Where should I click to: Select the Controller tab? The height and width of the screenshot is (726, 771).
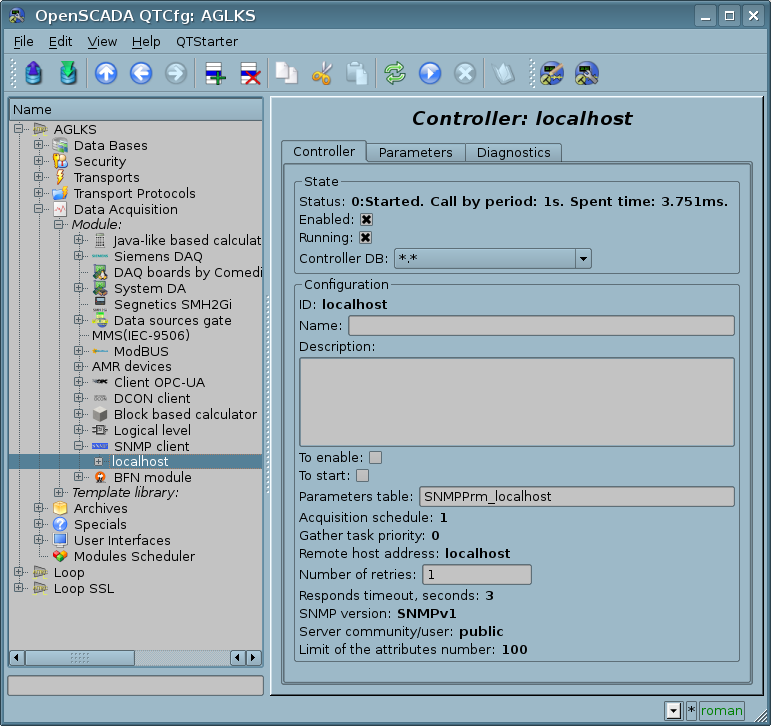[x=324, y=151]
